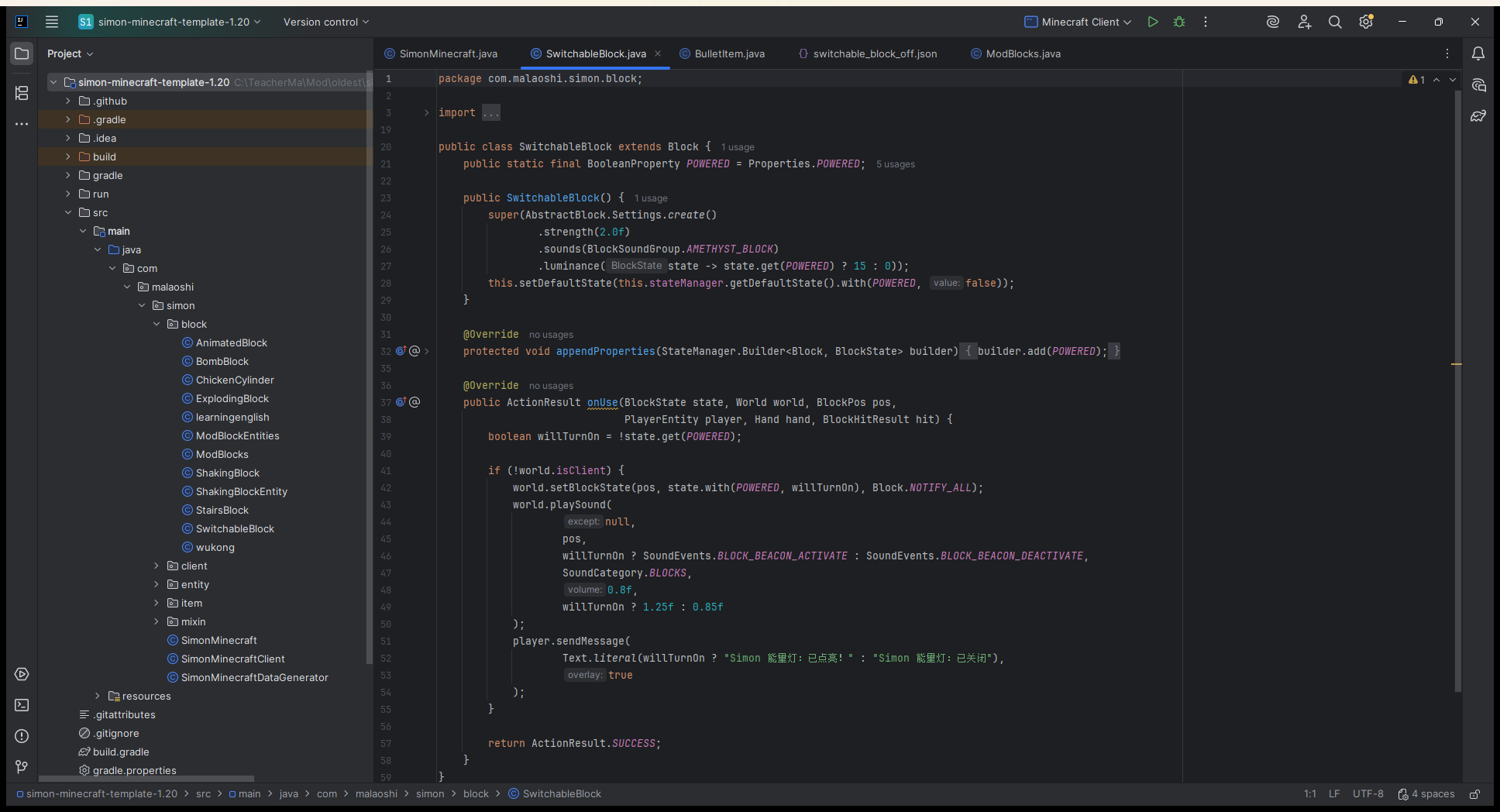Open the Gradle tool window icon

pyautogui.click(x=1478, y=115)
